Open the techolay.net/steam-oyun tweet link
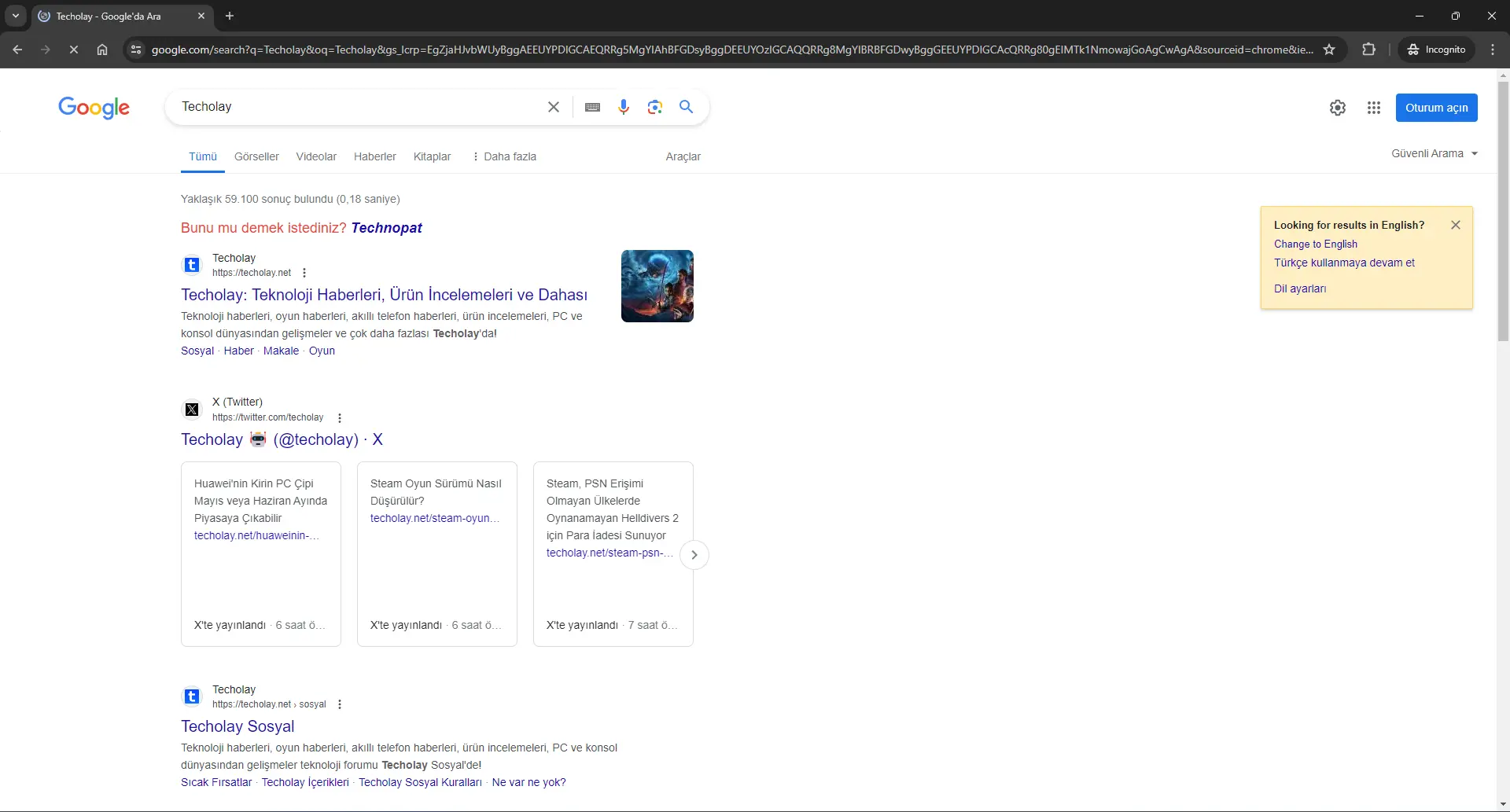 pos(435,518)
